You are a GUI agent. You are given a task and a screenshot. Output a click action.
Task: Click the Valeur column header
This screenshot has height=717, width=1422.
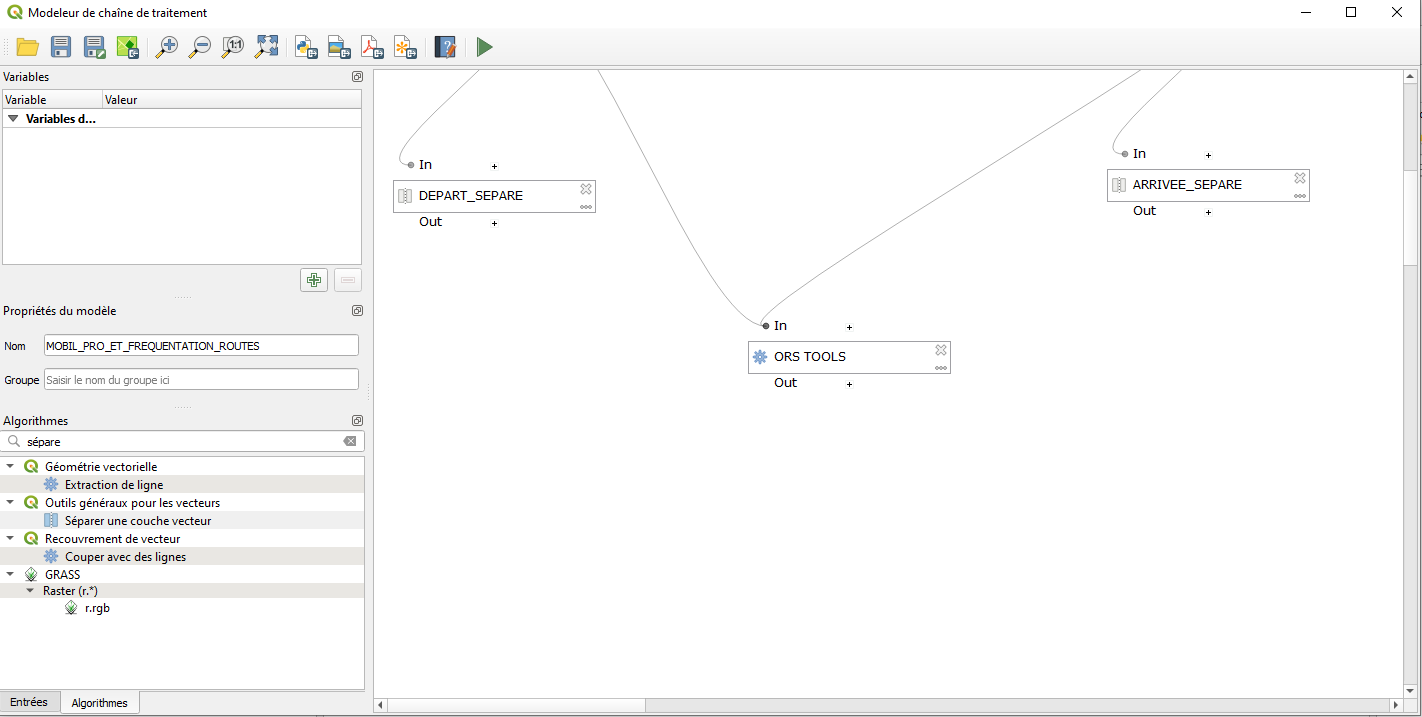(x=232, y=100)
